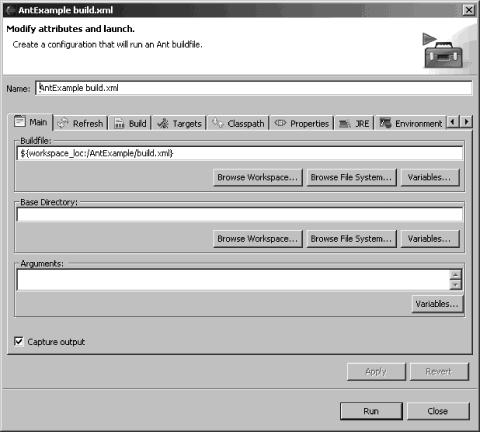
Task: Click Arguments box up arrow
Action: (455, 275)
